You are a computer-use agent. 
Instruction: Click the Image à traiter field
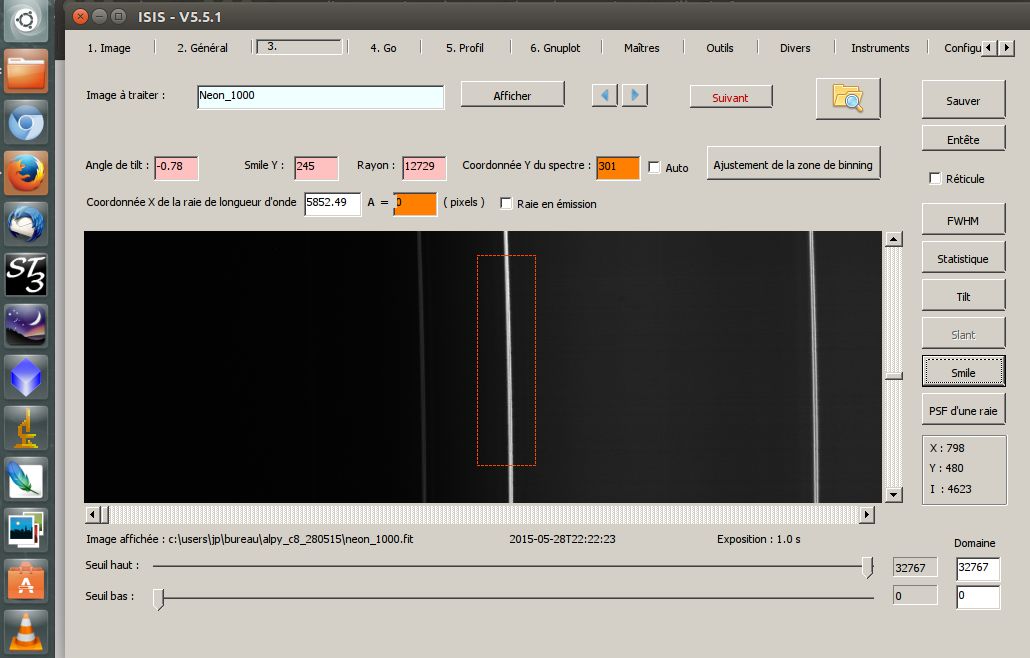pos(321,96)
